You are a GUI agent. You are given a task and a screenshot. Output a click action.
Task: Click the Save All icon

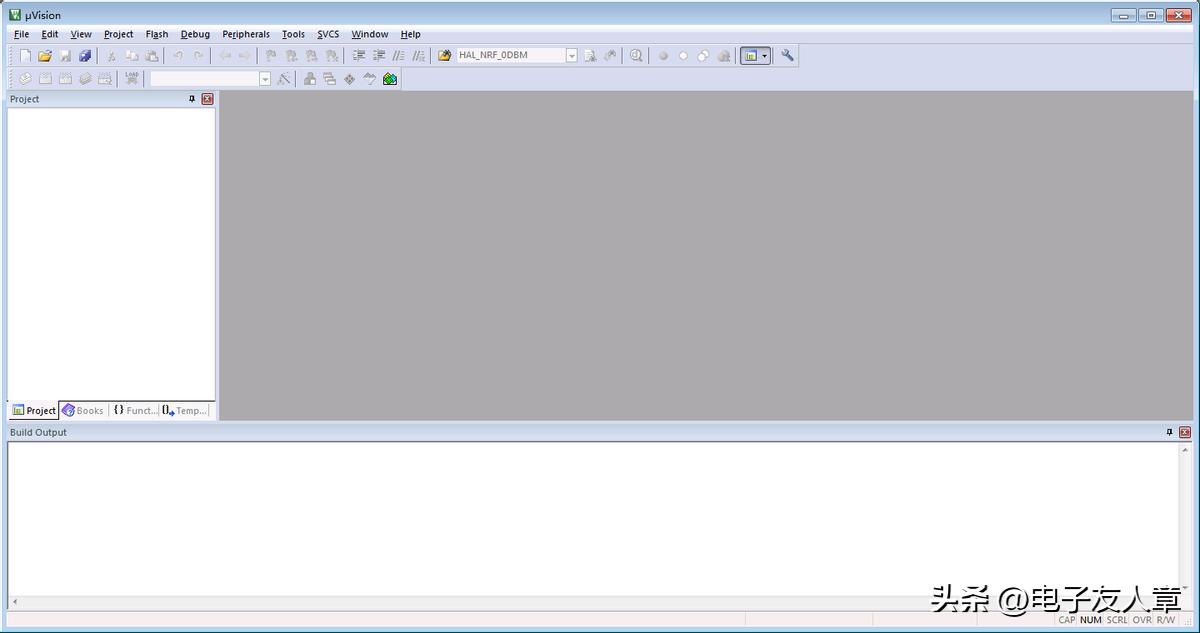[85, 56]
